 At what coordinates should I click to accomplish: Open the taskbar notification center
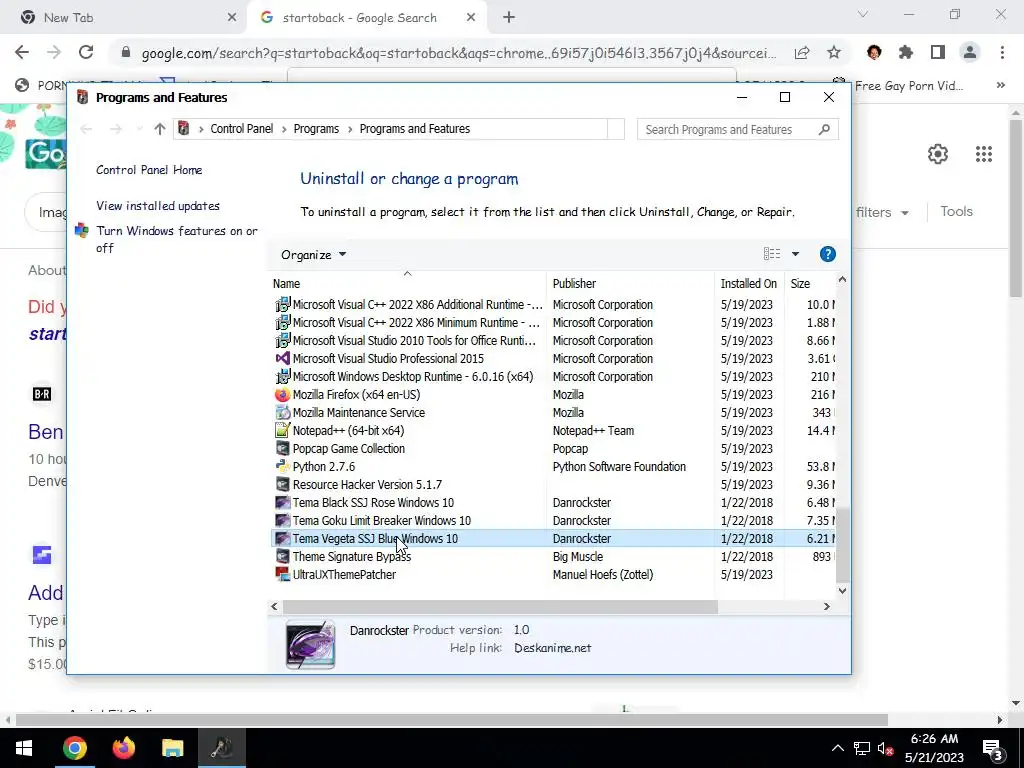tap(992, 748)
